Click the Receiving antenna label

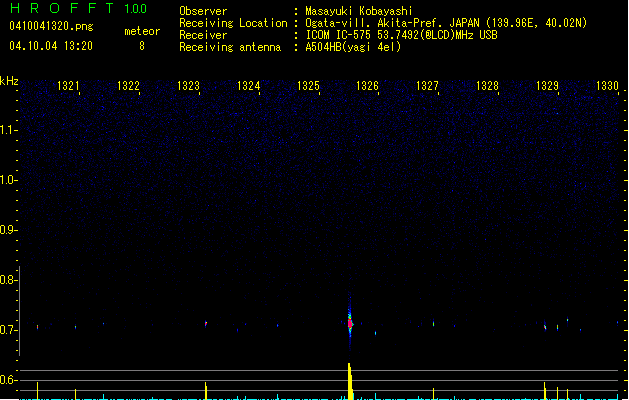click(230, 47)
